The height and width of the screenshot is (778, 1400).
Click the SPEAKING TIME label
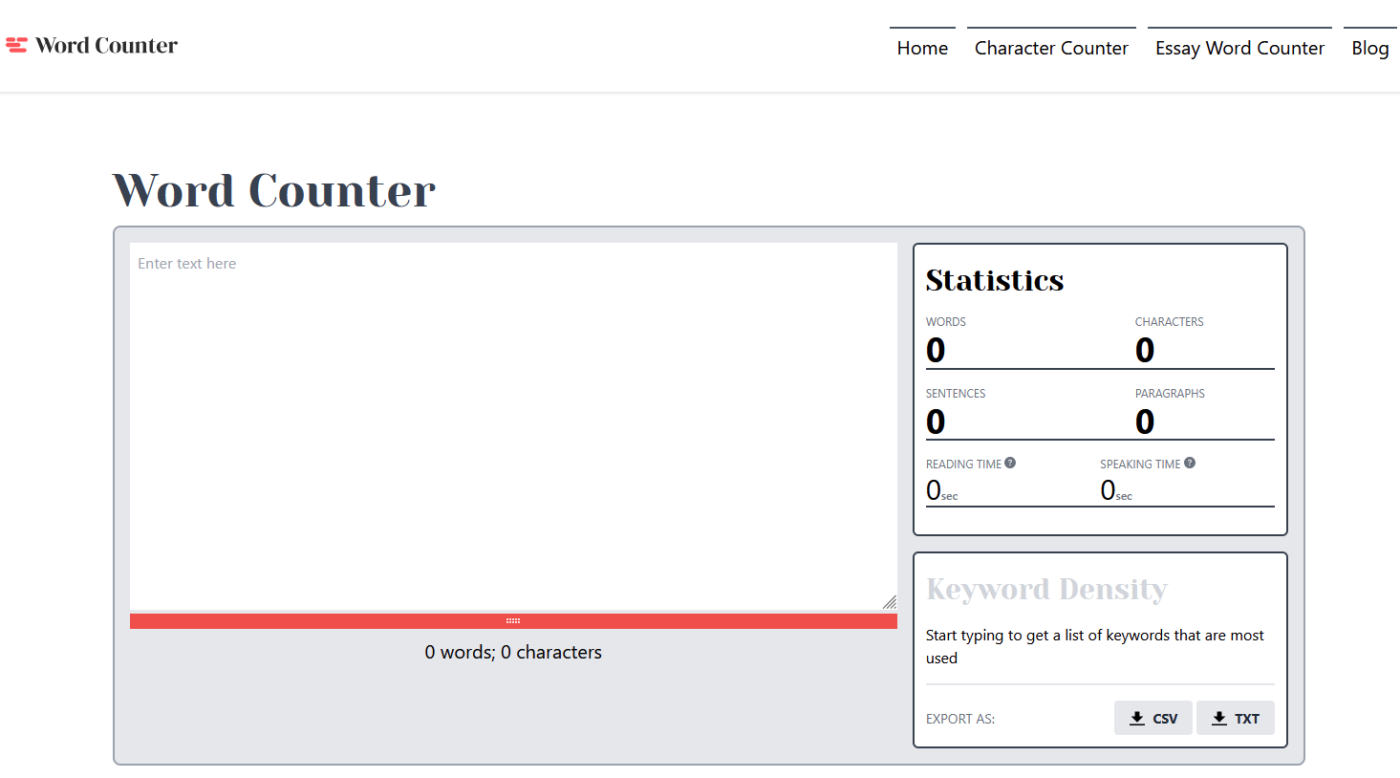click(x=1140, y=464)
